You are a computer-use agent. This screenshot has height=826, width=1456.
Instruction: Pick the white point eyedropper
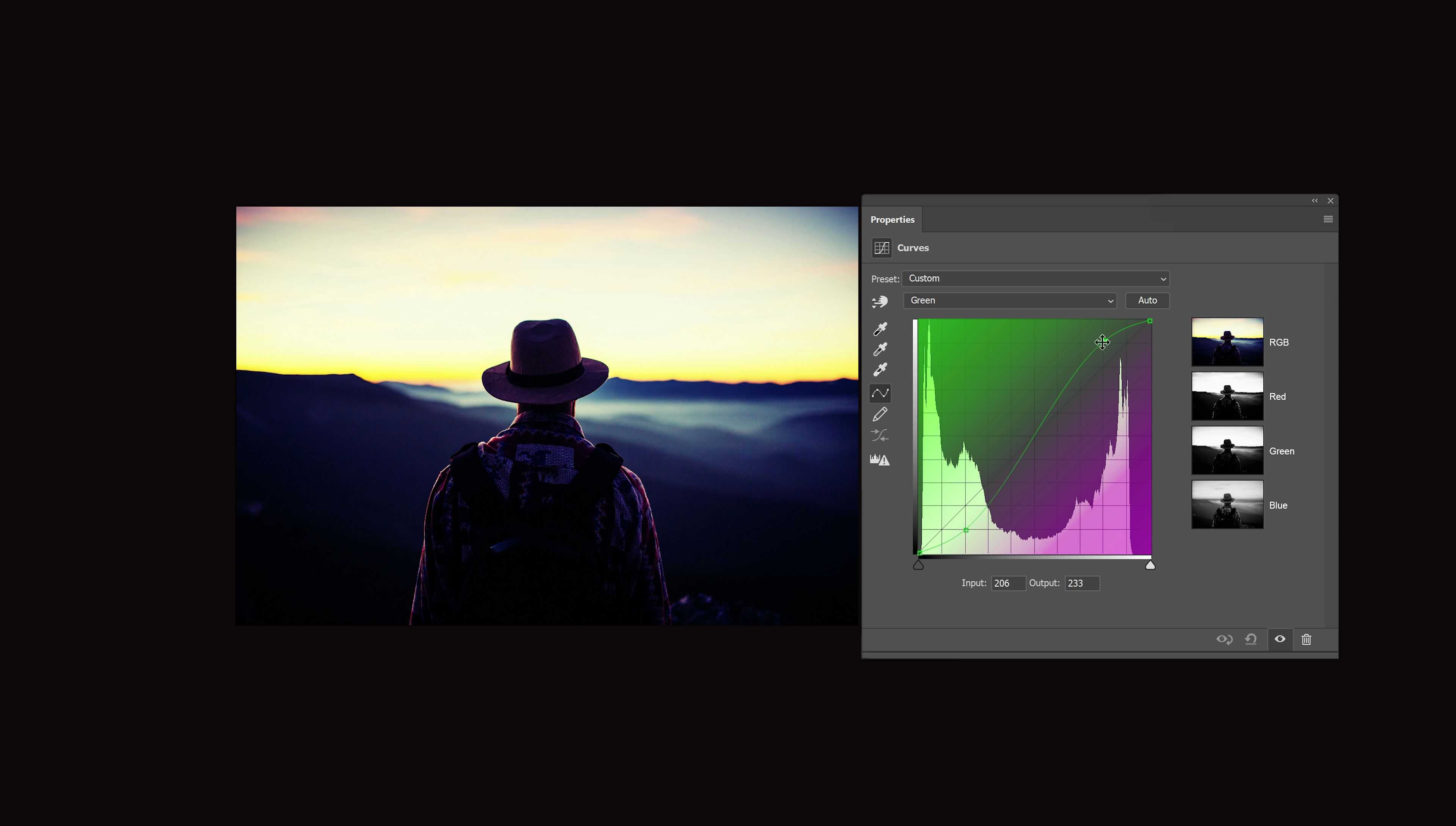click(880, 369)
